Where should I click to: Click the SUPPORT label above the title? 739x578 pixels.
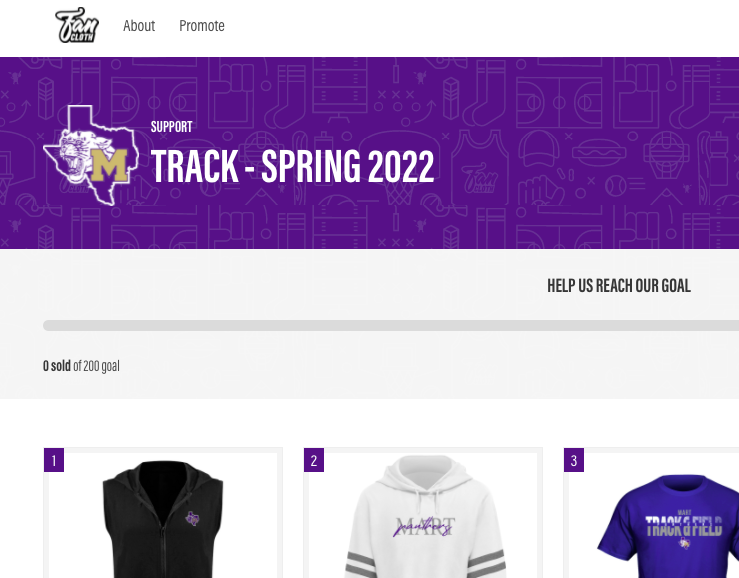pyautogui.click(x=172, y=127)
